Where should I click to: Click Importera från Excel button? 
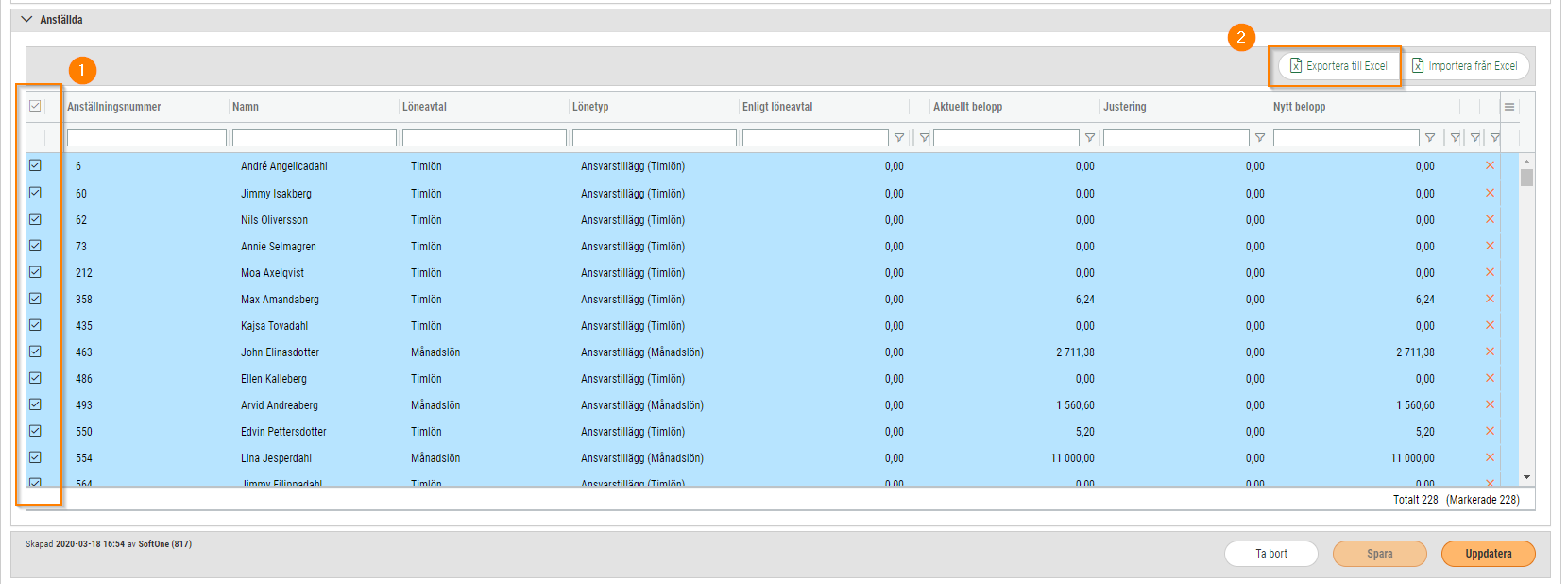tap(1465, 66)
